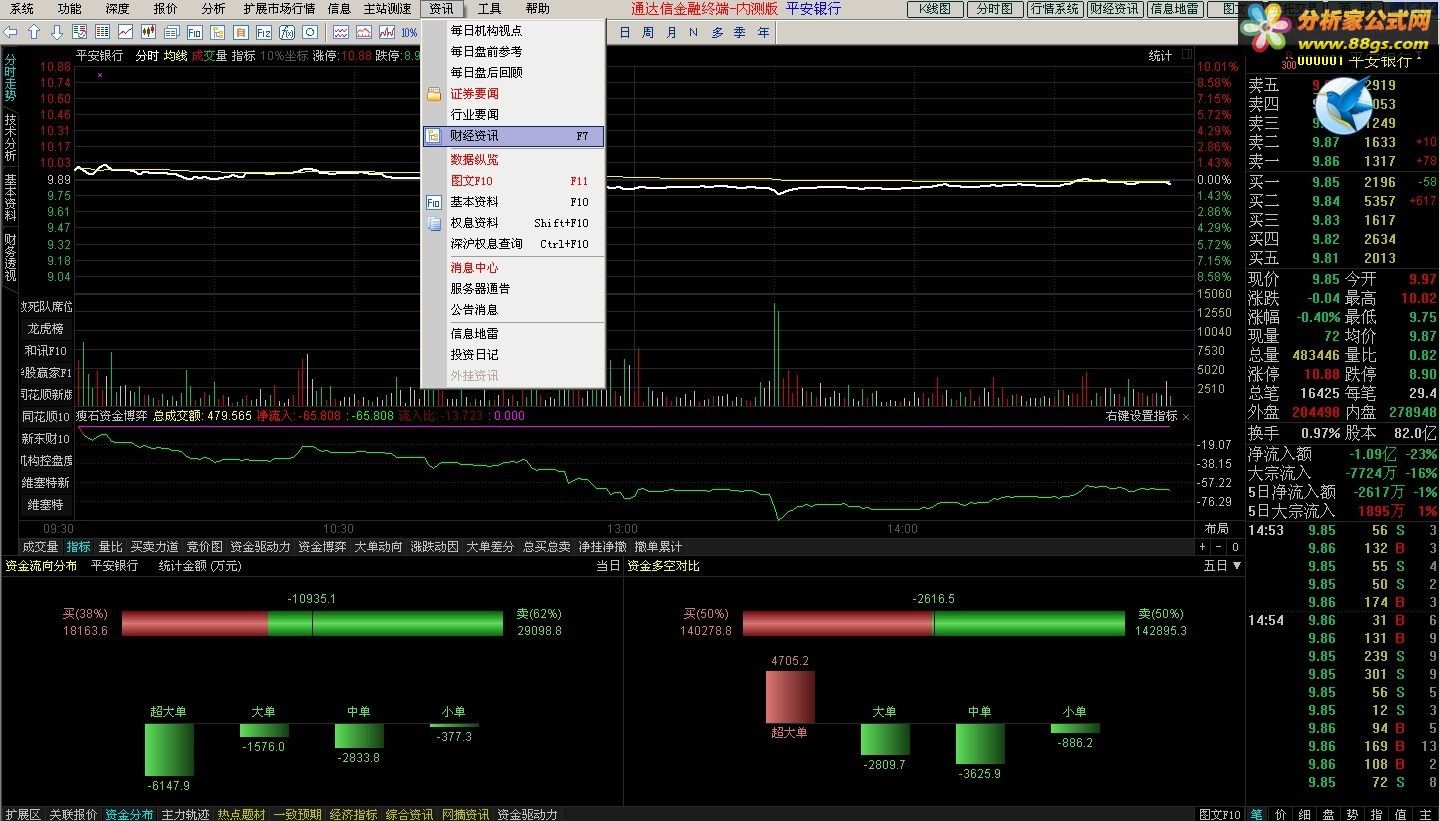Image resolution: width=1440 pixels, height=821 pixels.
Task: Open the 功能 menu
Action: 69,9
